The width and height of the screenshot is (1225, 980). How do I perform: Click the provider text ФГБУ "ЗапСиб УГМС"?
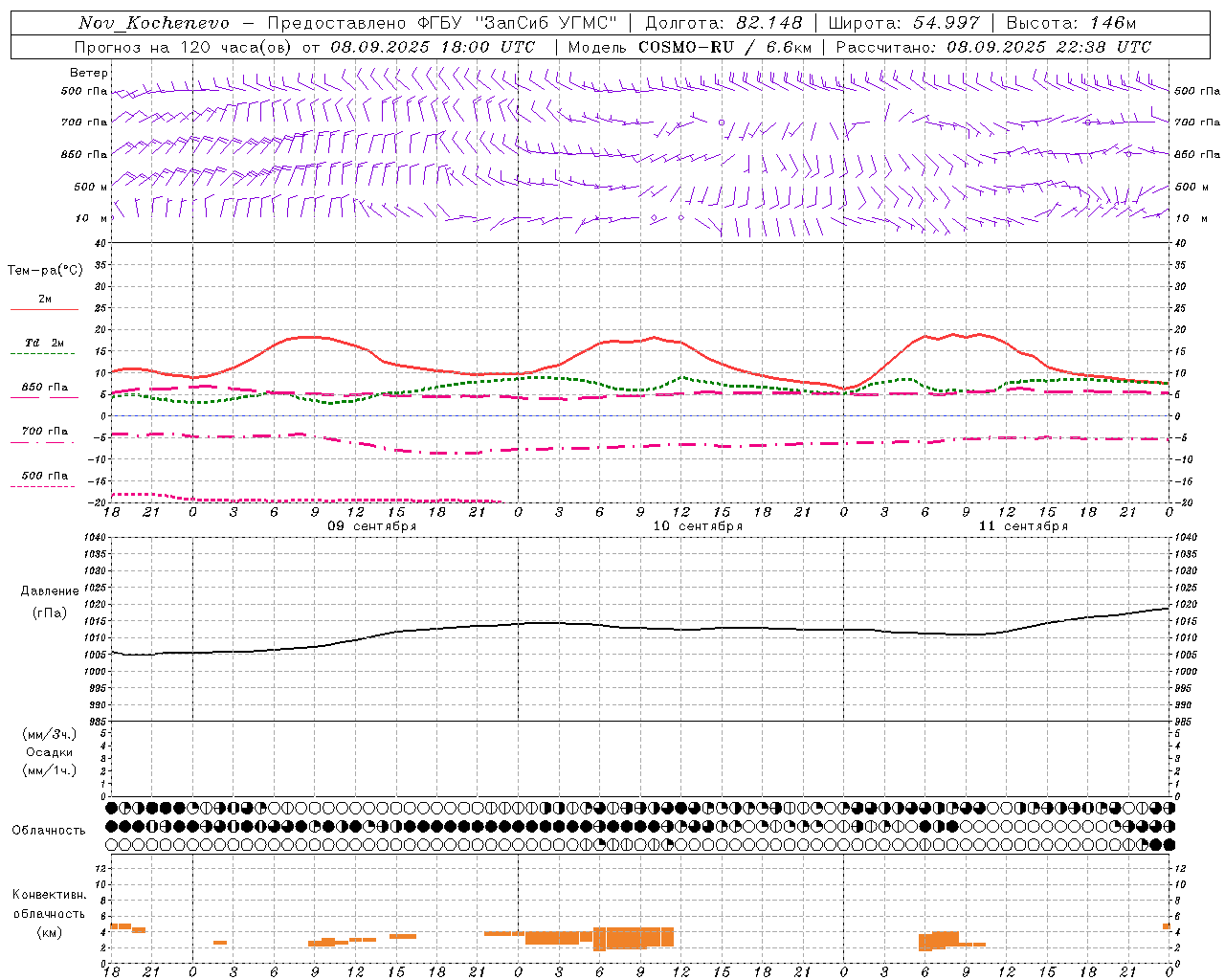point(518,23)
